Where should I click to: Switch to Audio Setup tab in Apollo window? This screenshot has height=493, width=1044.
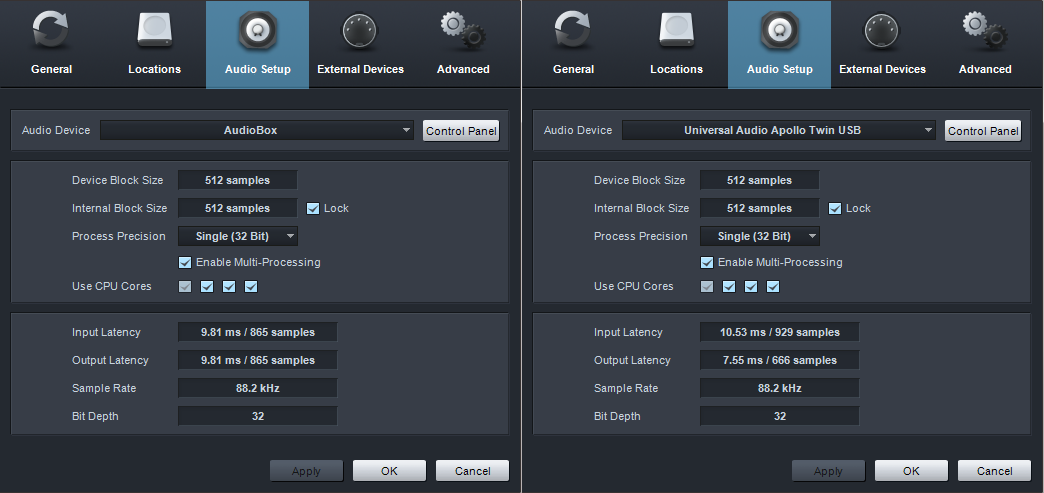[x=779, y=44]
